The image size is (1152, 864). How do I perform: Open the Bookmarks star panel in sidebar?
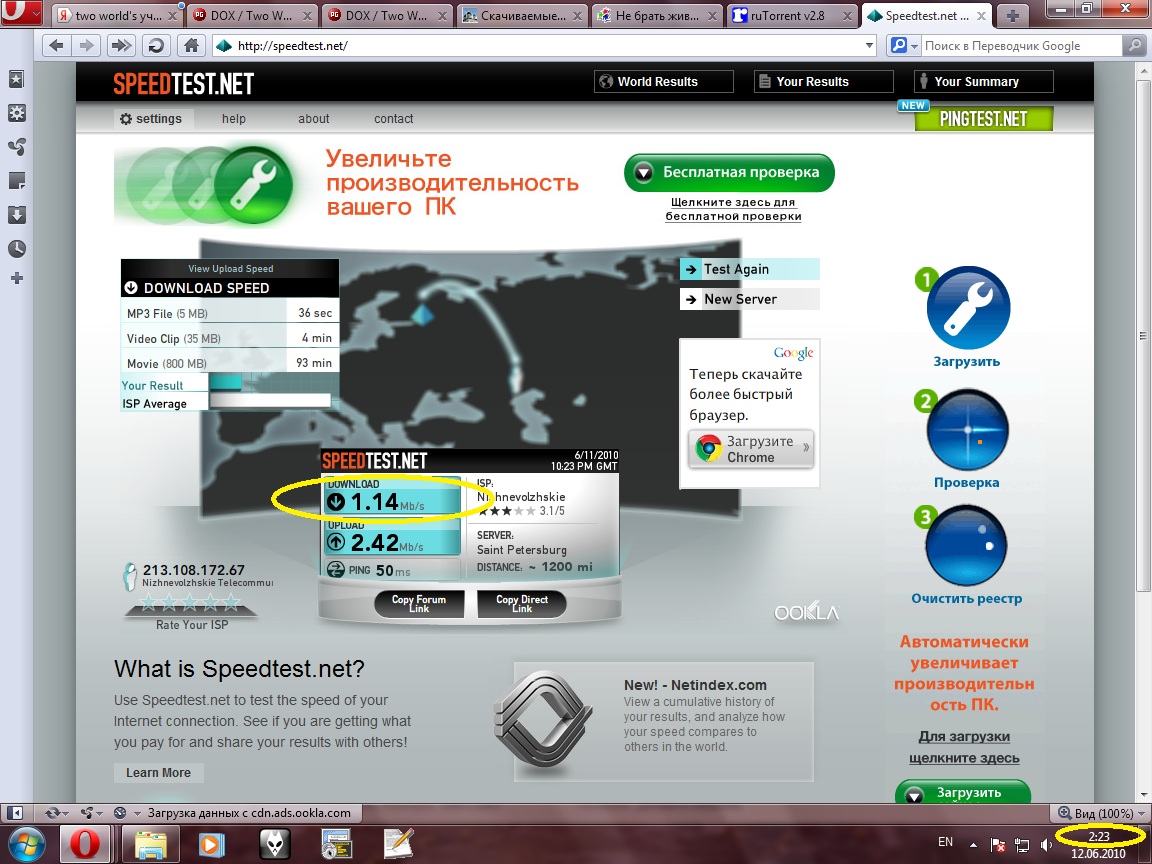(x=16, y=79)
